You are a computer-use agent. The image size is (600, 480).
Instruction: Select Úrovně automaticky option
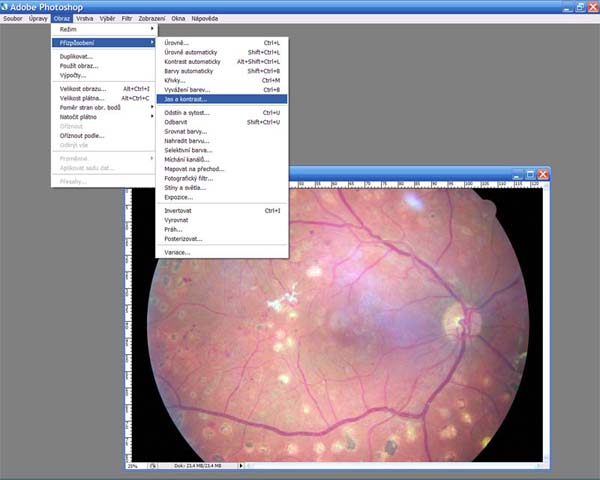[x=195, y=52]
